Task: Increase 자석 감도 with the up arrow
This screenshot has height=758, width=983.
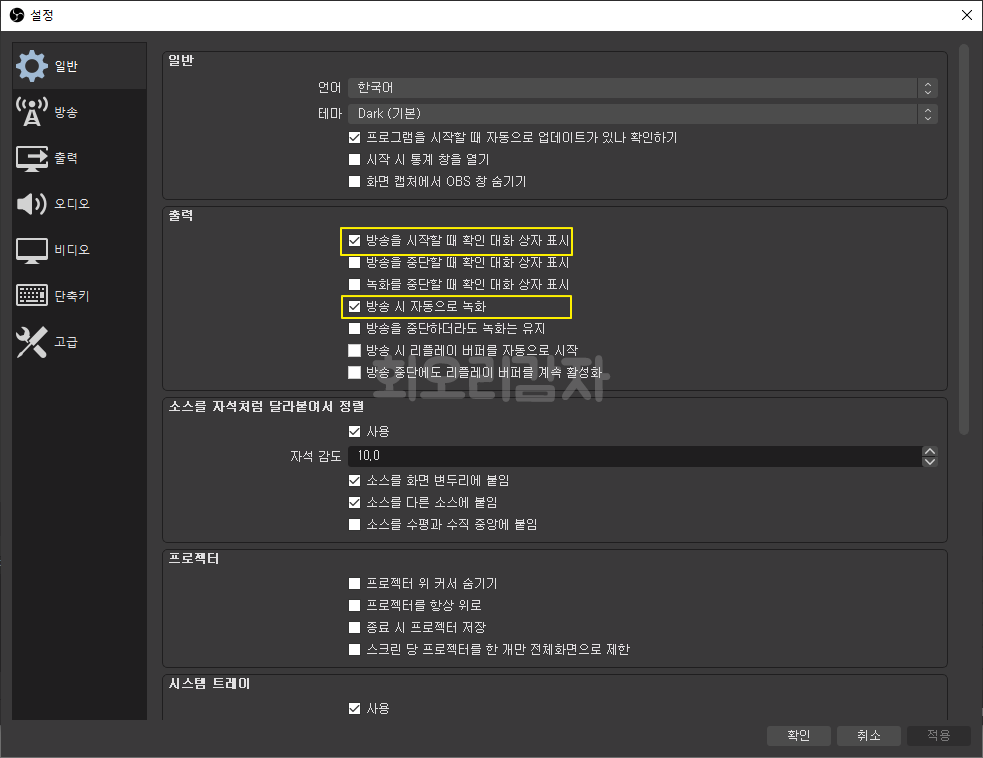Action: point(930,451)
